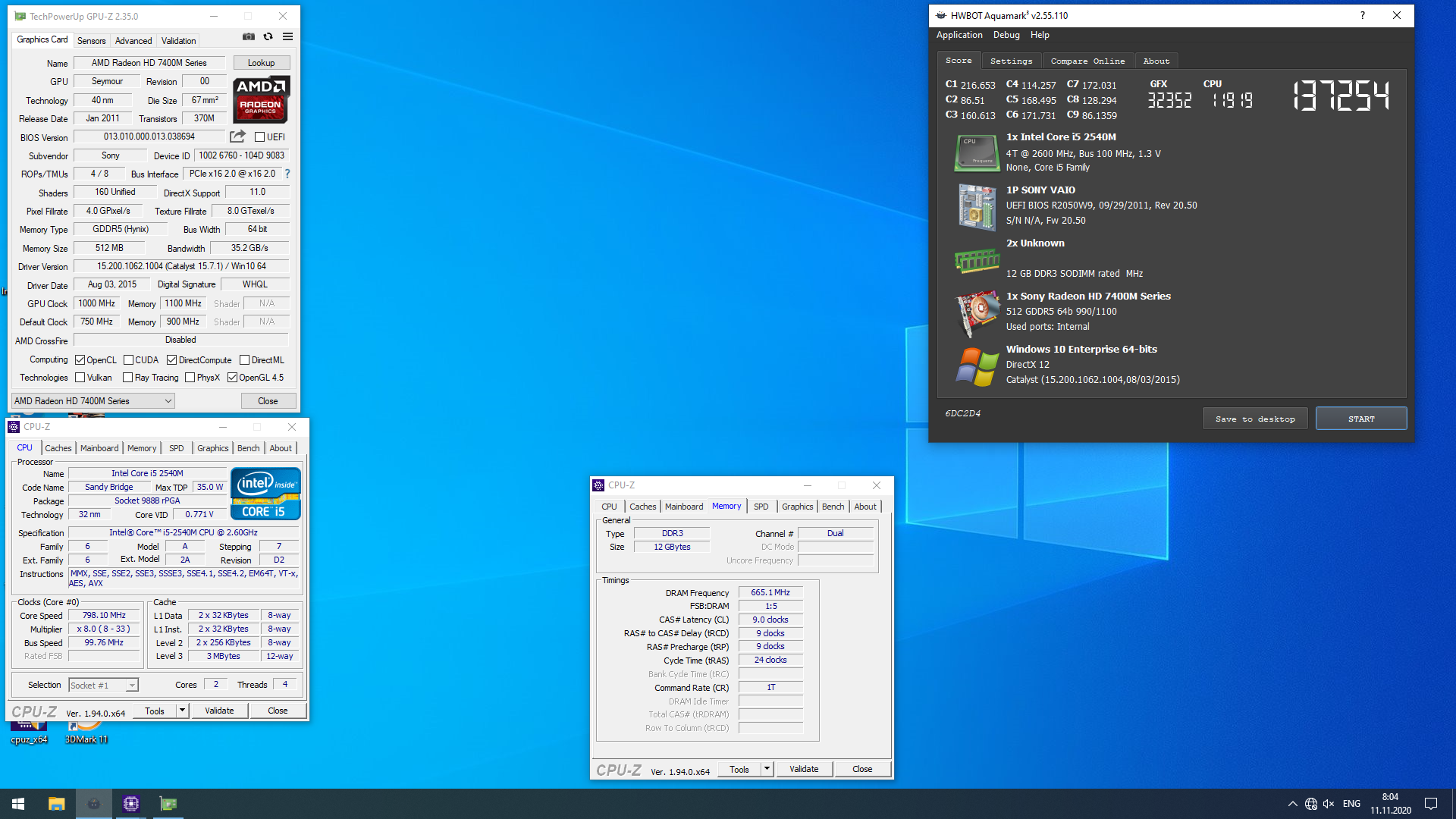Click the network globe tray icon
The width and height of the screenshot is (1456, 819).
click(x=1311, y=804)
